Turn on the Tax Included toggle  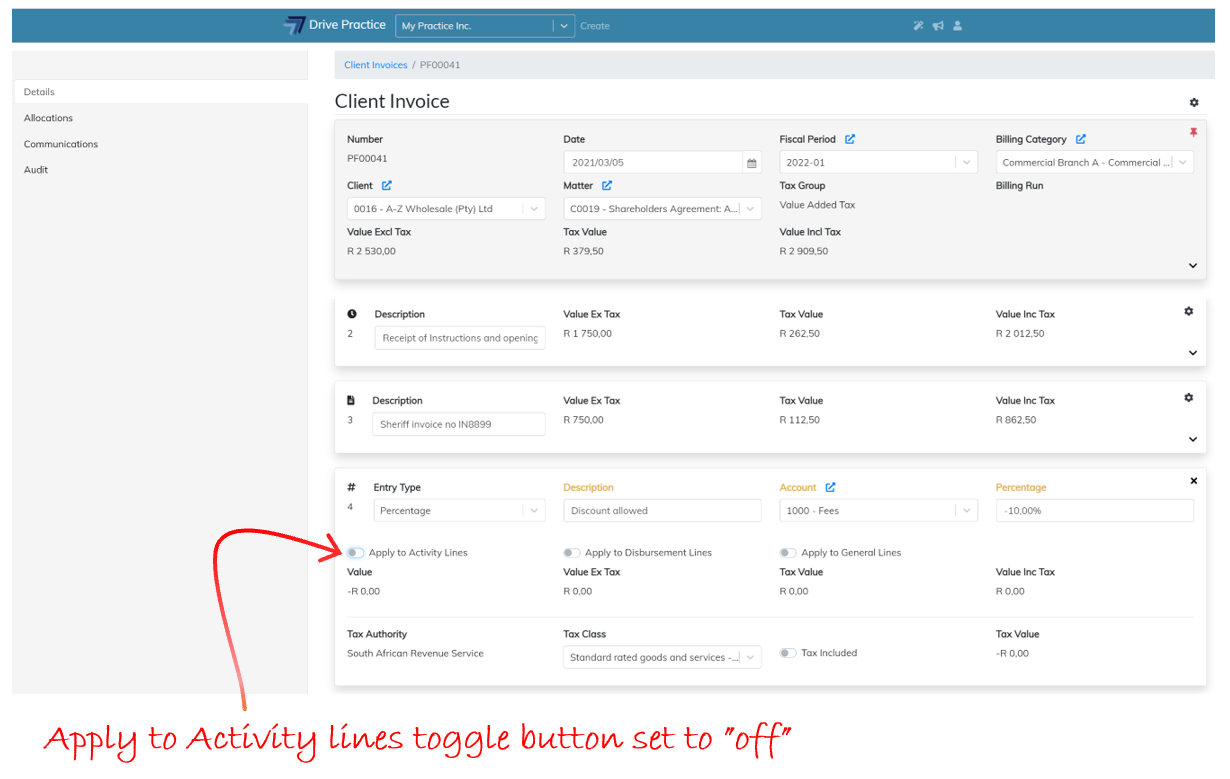coord(788,653)
